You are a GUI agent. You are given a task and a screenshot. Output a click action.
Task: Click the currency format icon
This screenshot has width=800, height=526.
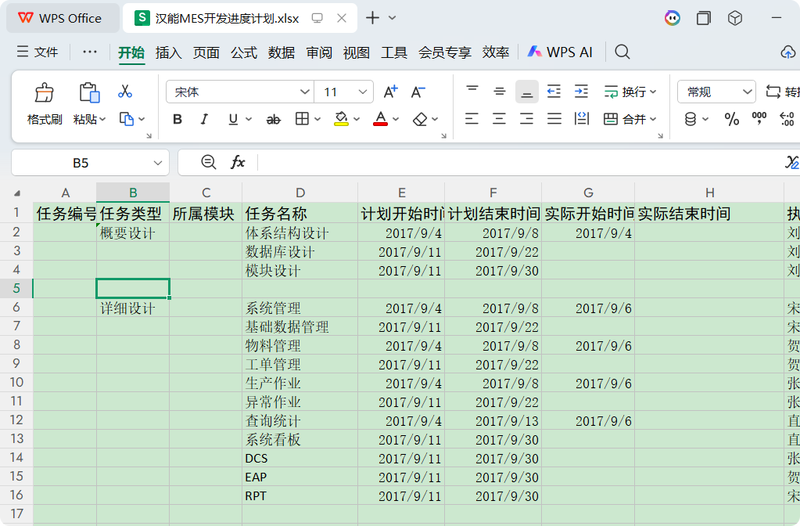tap(690, 119)
